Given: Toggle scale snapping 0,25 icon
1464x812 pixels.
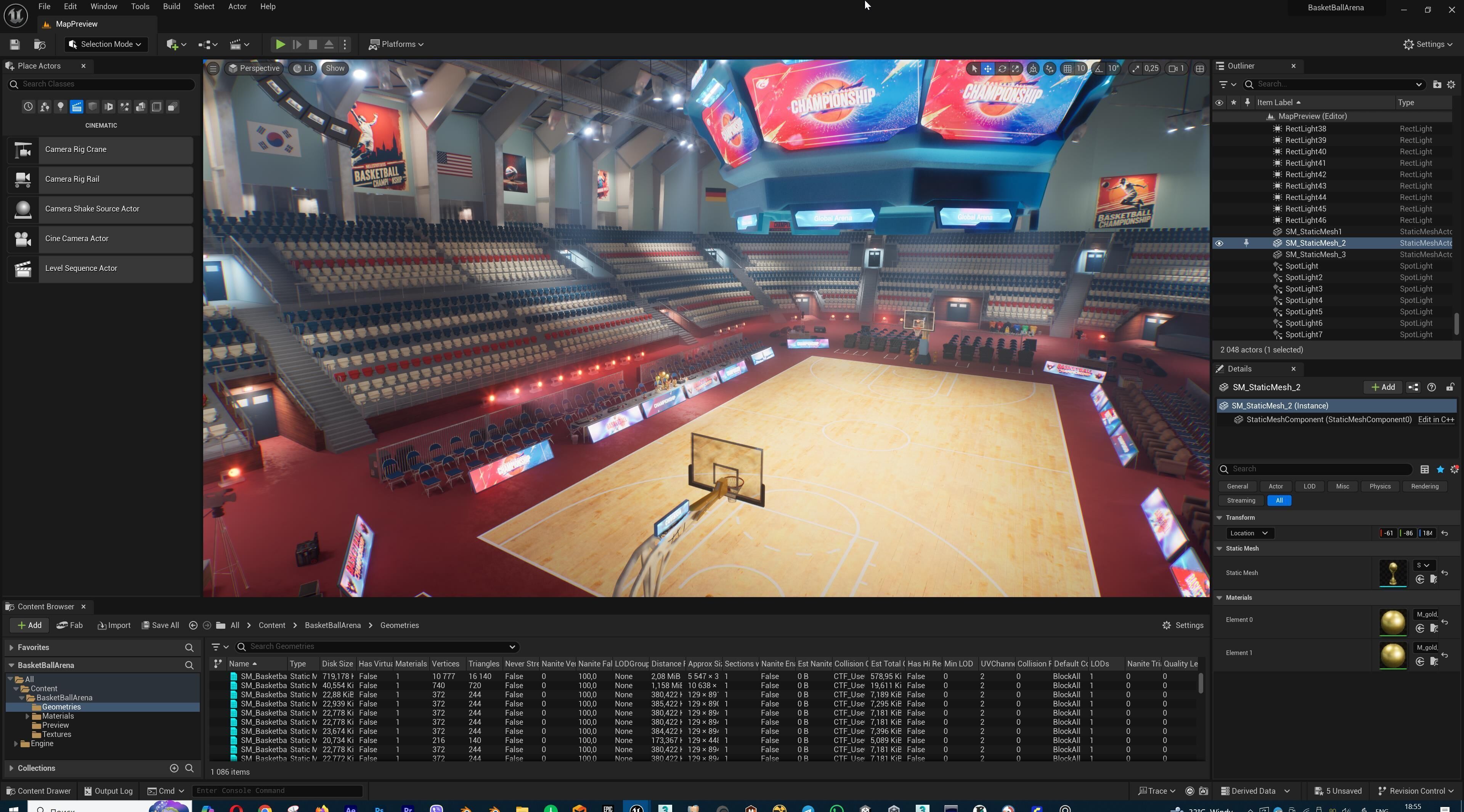Looking at the screenshot, I should pos(1135,69).
